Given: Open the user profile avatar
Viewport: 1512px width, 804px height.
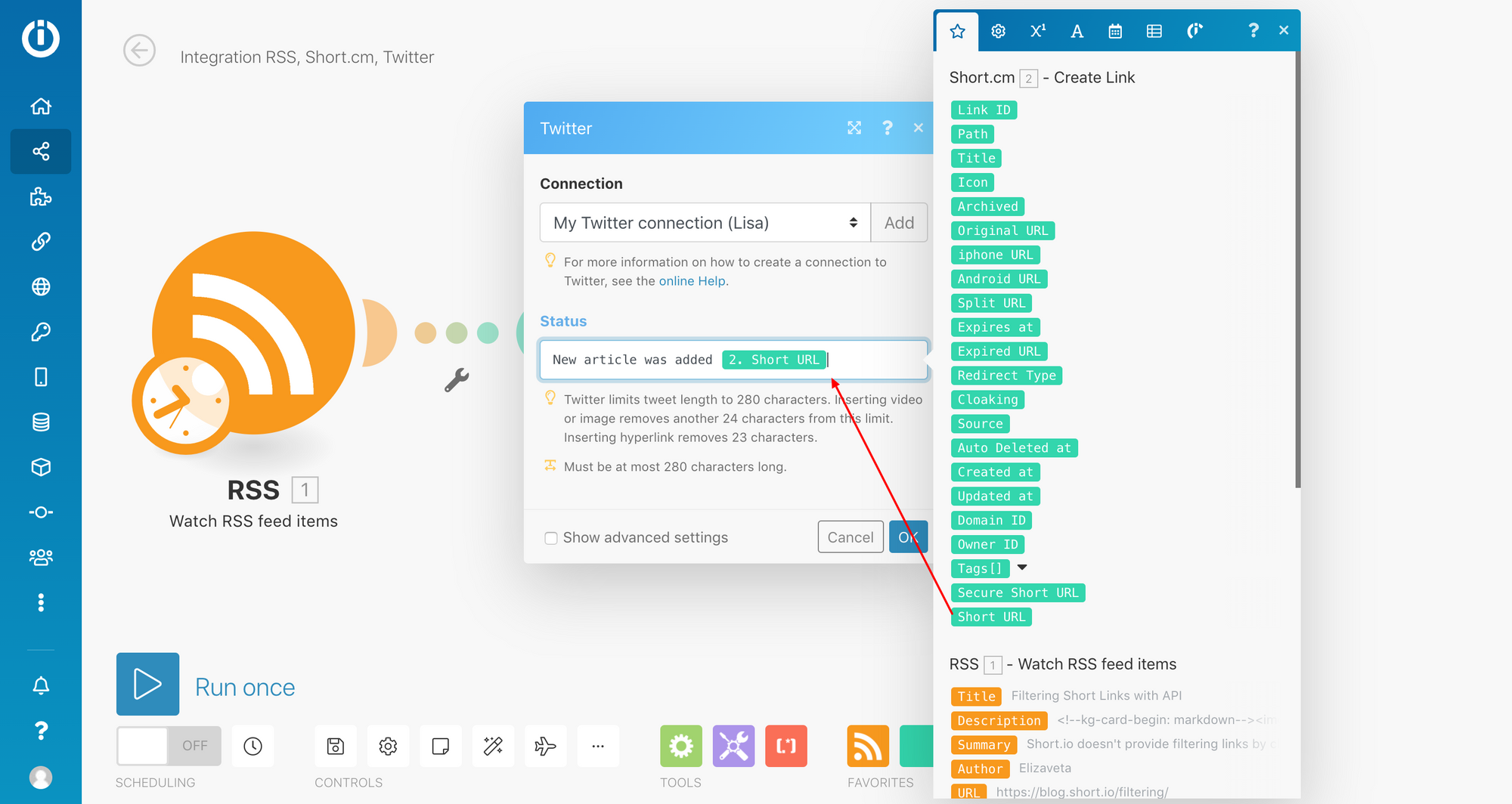Looking at the screenshot, I should [41, 777].
